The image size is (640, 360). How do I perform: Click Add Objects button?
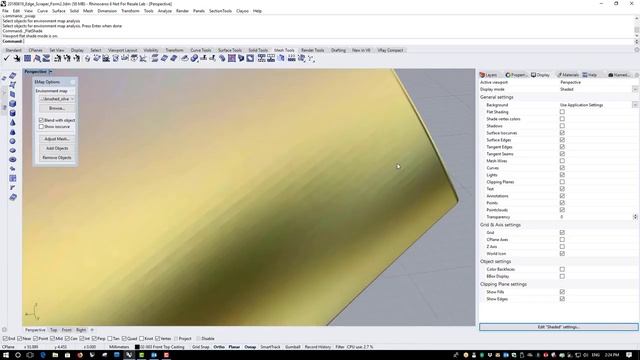(57, 149)
